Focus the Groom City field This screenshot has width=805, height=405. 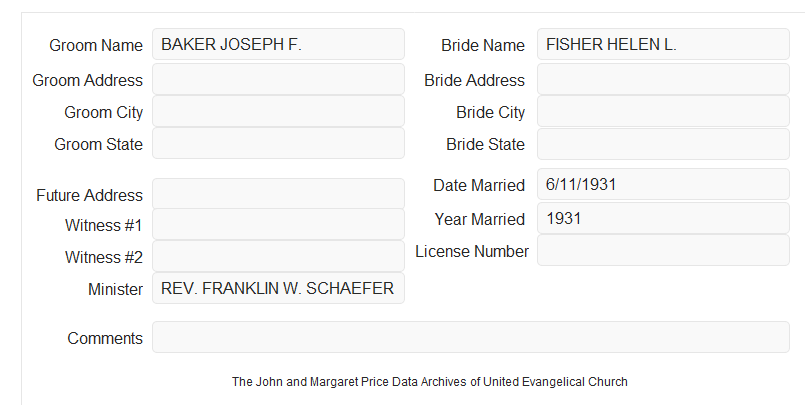pyautogui.click(x=278, y=111)
